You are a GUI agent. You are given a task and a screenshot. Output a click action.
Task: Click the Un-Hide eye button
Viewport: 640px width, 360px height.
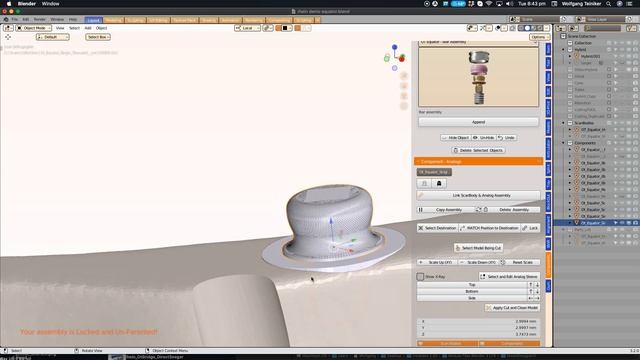484,138
